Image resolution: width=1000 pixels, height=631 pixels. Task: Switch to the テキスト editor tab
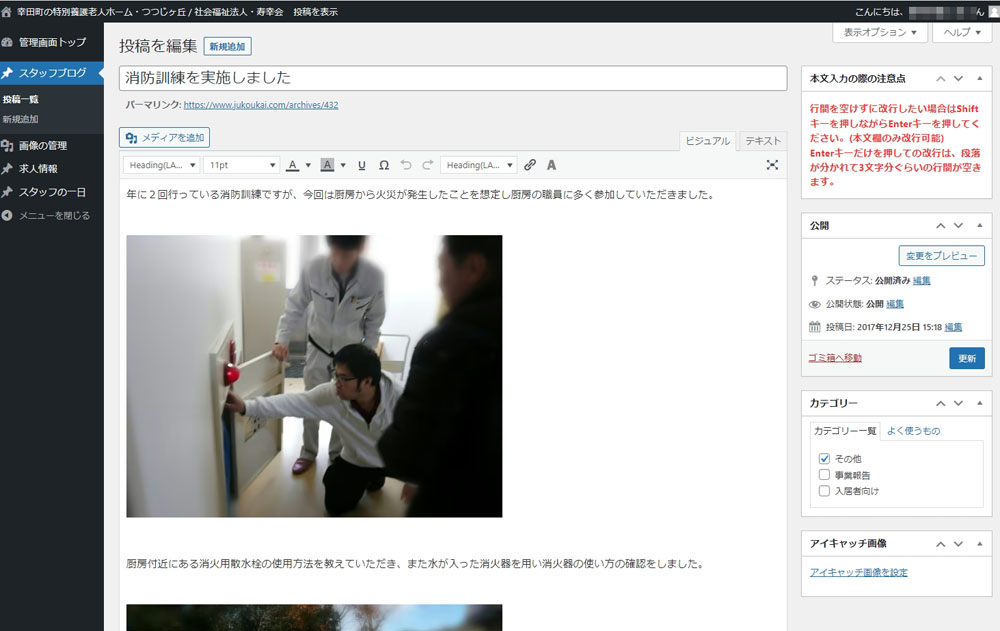[x=763, y=141]
